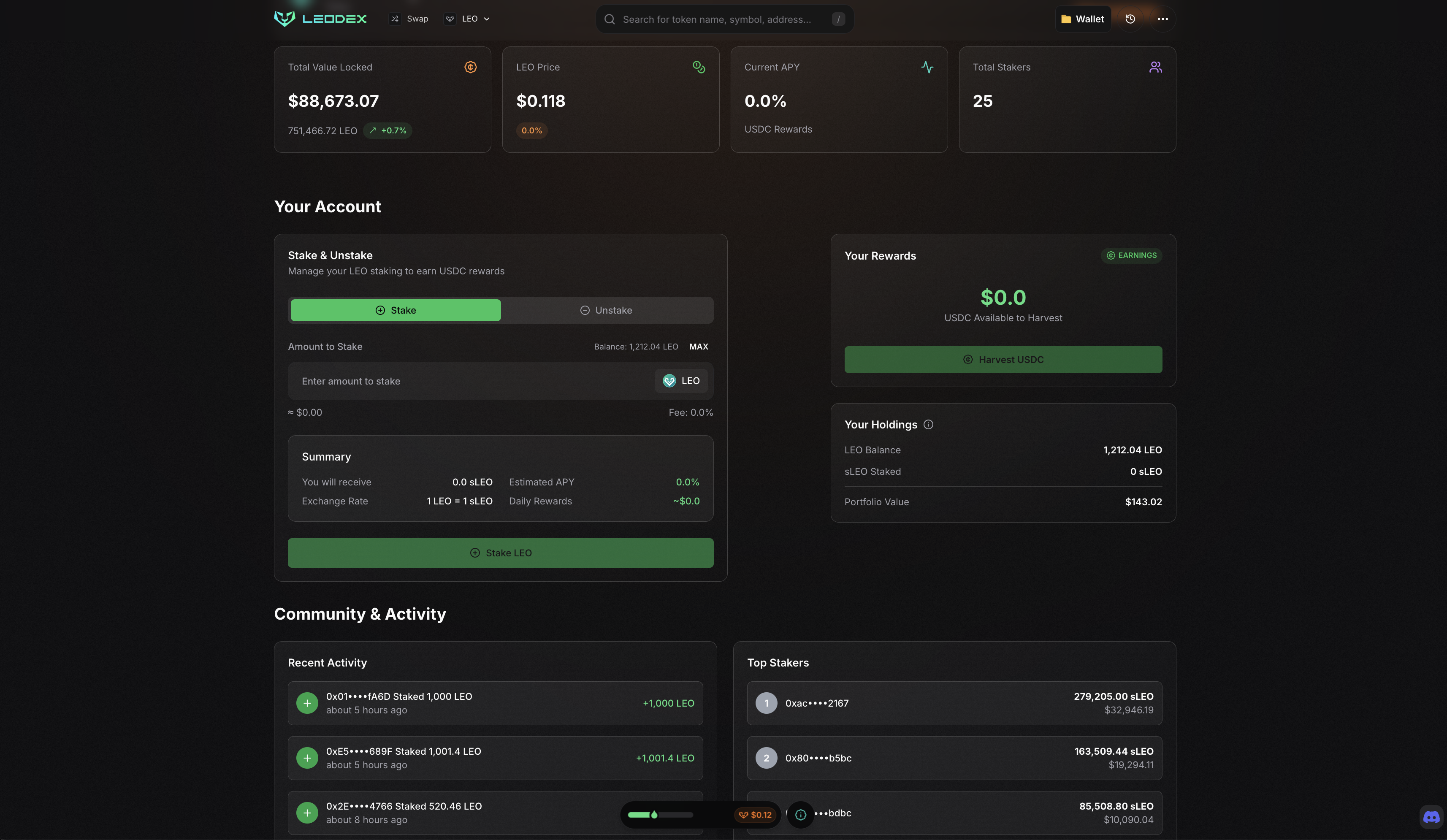The height and width of the screenshot is (840, 1447).
Task: Switch to the Stake tab
Action: (396, 310)
